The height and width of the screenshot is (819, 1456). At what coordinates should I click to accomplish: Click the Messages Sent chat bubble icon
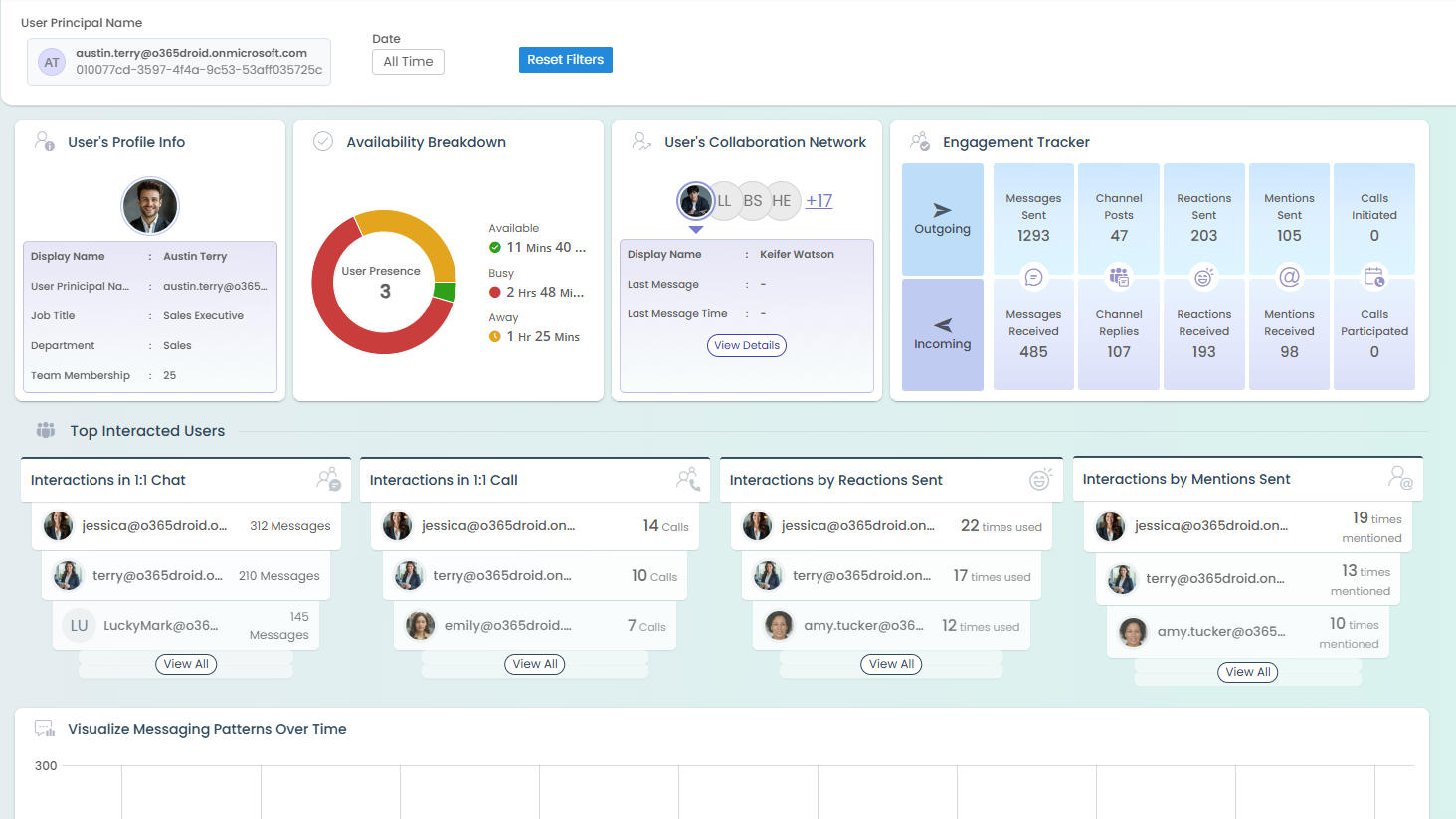[x=1033, y=277]
